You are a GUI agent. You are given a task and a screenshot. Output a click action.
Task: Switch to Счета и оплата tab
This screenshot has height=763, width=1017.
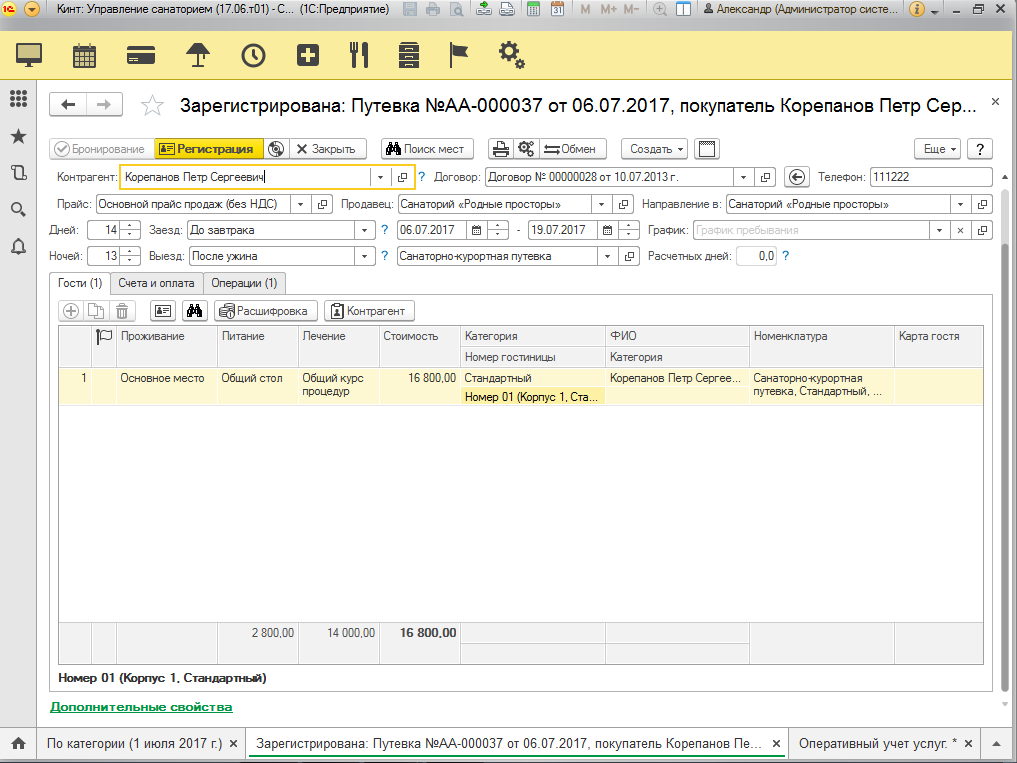pyautogui.click(x=156, y=283)
